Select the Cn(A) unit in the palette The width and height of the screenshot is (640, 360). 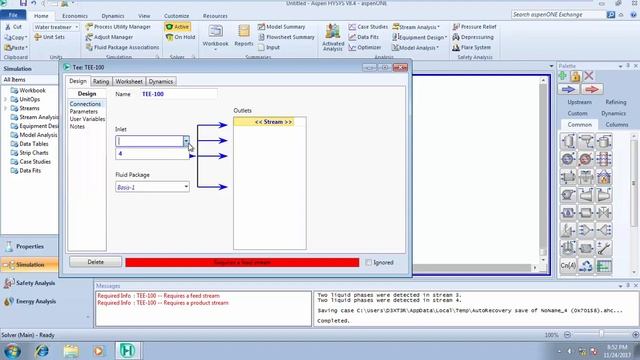(x=568, y=266)
